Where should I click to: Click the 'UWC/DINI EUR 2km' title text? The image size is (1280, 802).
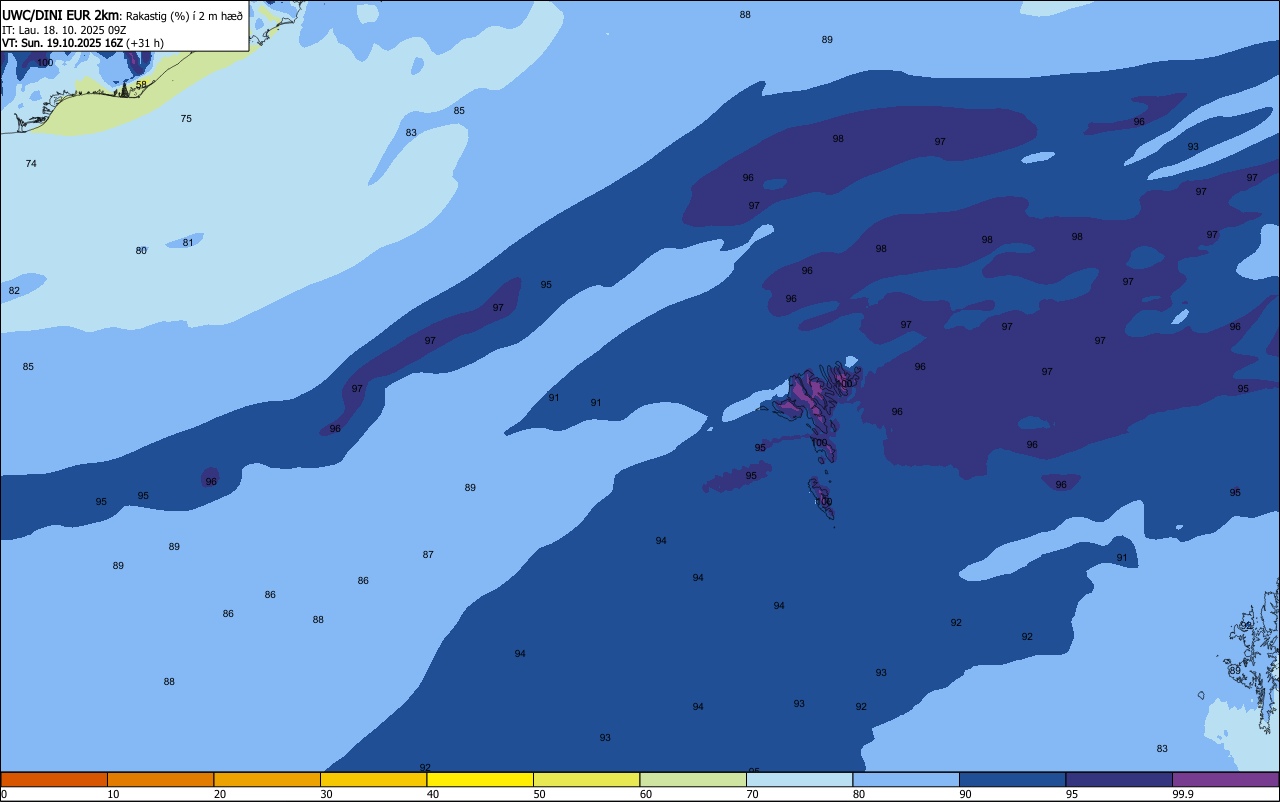pyautogui.click(x=61, y=15)
